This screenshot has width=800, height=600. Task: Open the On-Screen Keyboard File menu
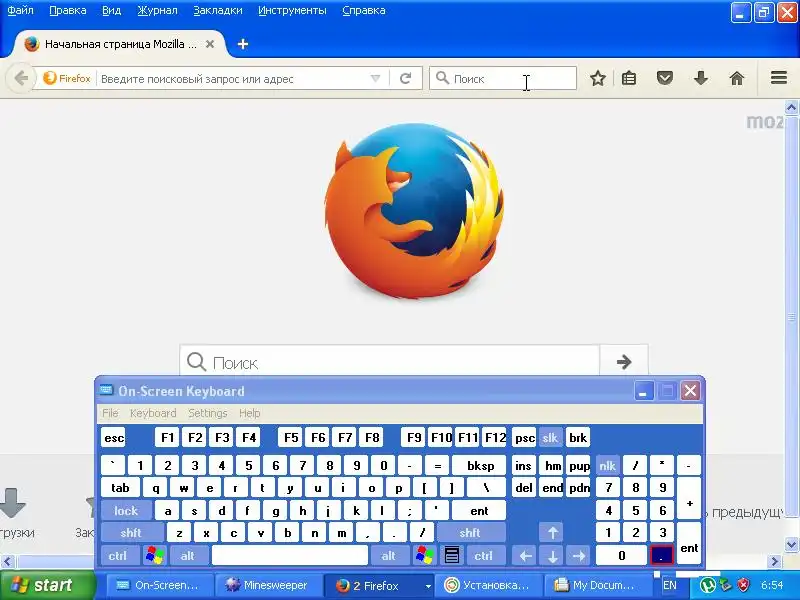110,413
